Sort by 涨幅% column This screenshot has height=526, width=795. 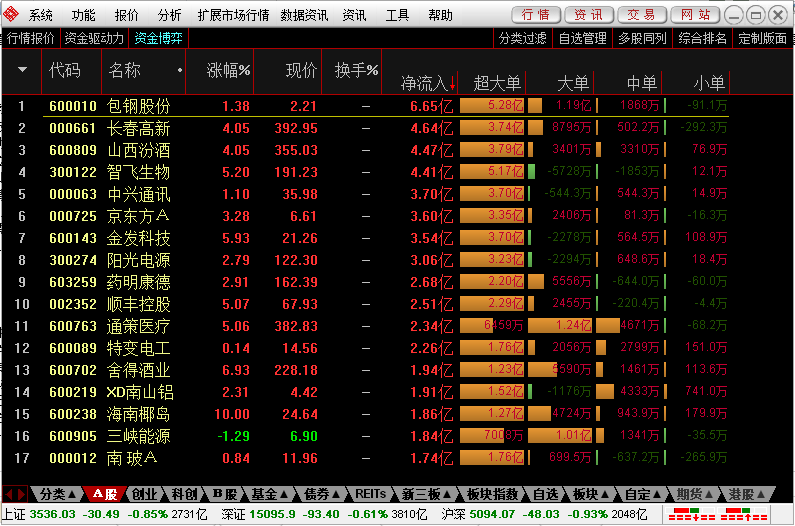coord(228,71)
